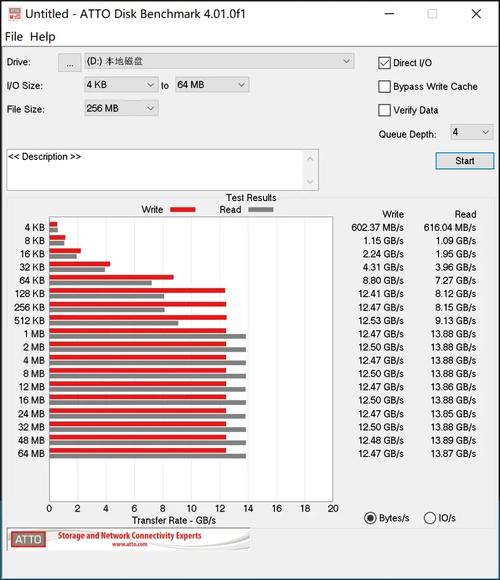500x580 pixels.
Task: Click the 8.80 GB/s write value
Action: click(383, 281)
